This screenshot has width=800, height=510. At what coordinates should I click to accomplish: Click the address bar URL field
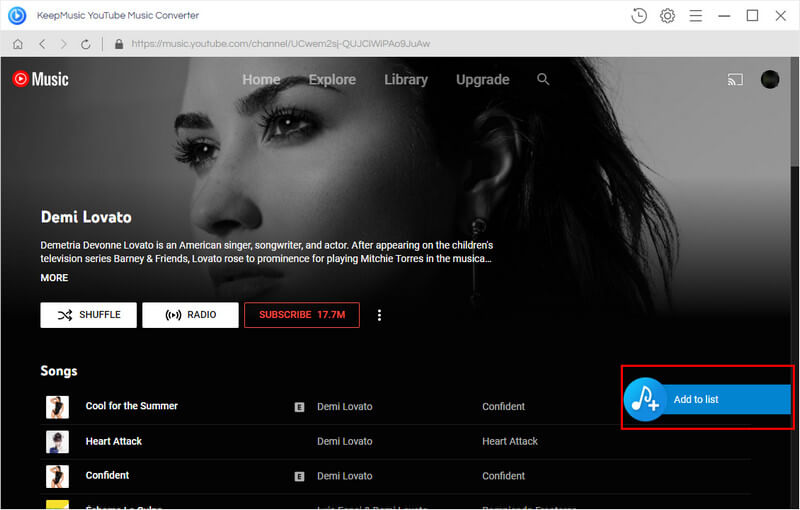[x=281, y=44]
